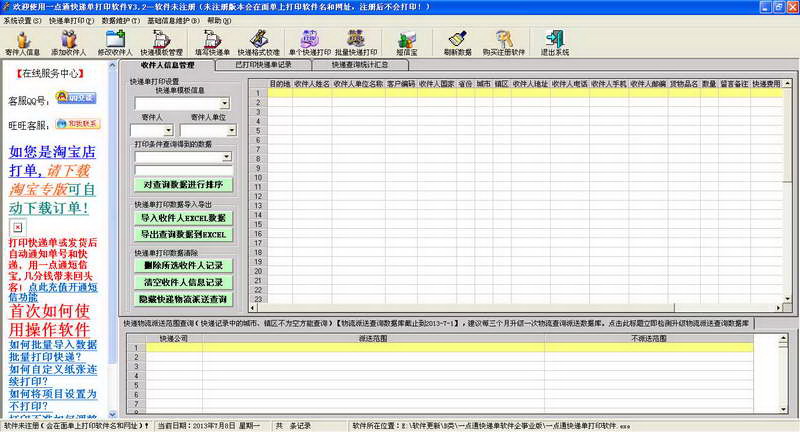This screenshot has height=432, width=800.
Task: Click the 快递公司 header in lower table
Action: [x=173, y=338]
